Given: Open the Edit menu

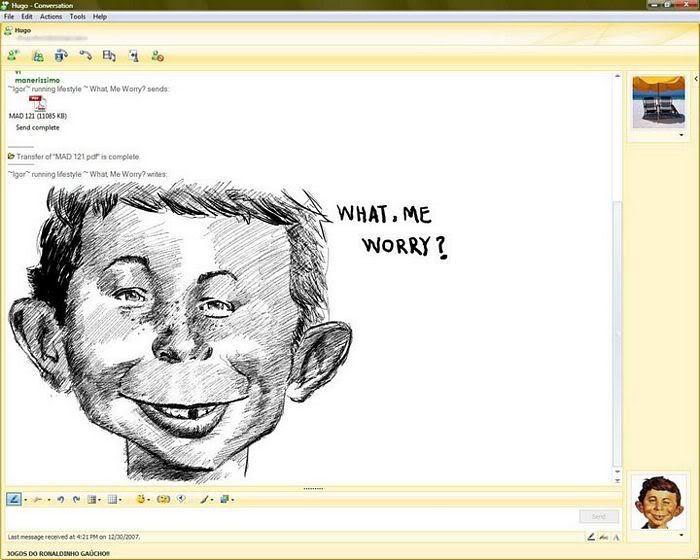Looking at the screenshot, I should (27, 17).
